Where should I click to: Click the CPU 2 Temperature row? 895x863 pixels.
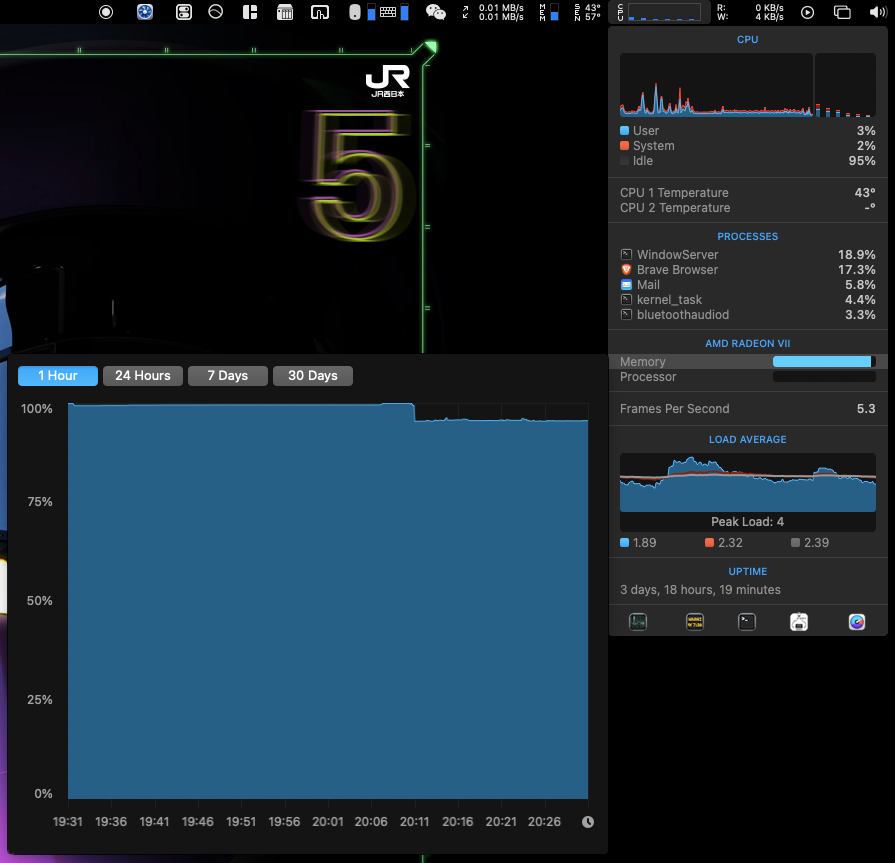pyautogui.click(x=748, y=208)
